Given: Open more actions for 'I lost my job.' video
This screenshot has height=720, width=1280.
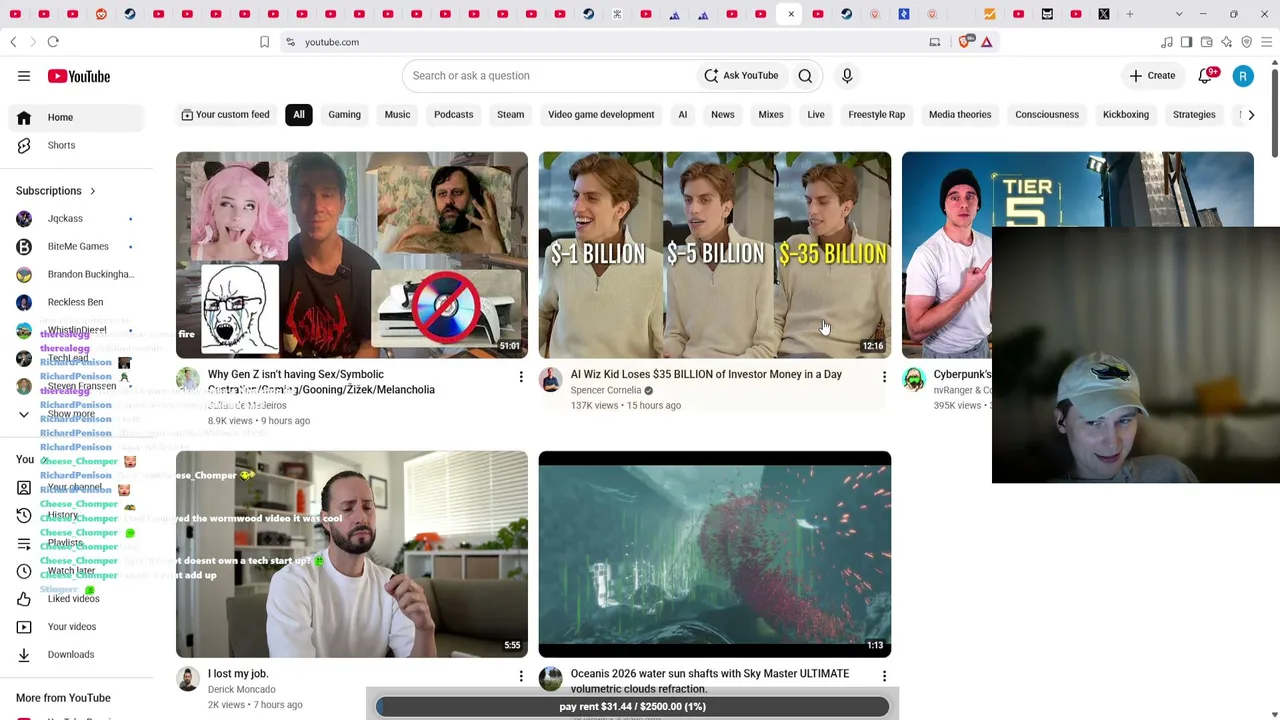Looking at the screenshot, I should pyautogui.click(x=521, y=677).
